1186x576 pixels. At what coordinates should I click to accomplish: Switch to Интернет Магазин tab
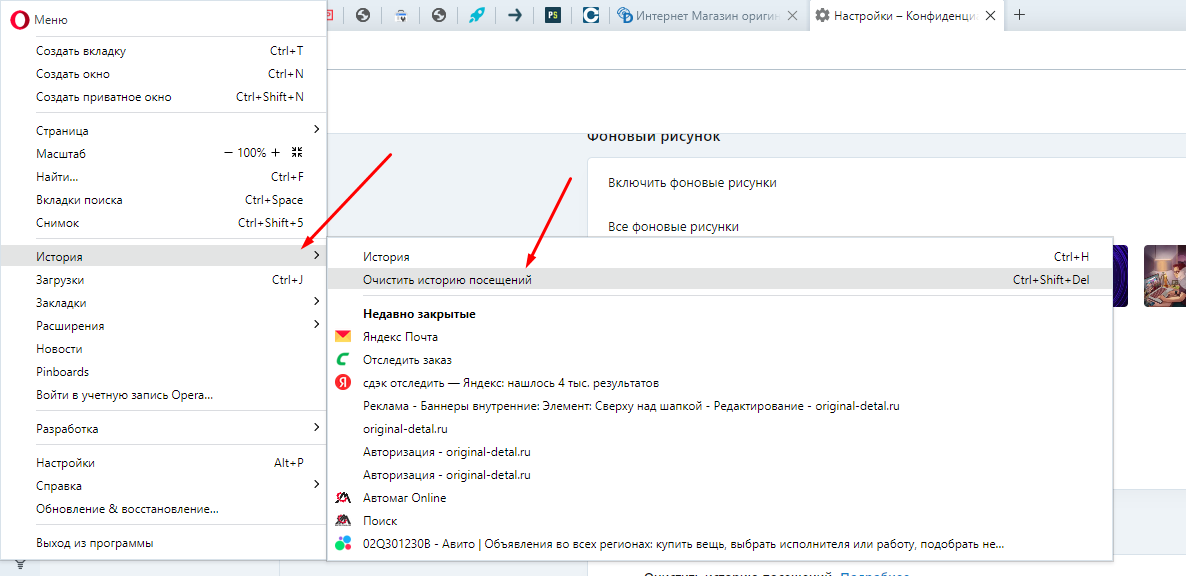pos(705,16)
